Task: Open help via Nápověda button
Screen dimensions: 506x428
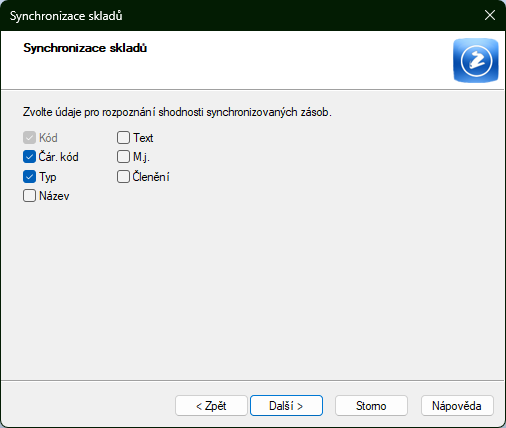Action: (x=457, y=406)
